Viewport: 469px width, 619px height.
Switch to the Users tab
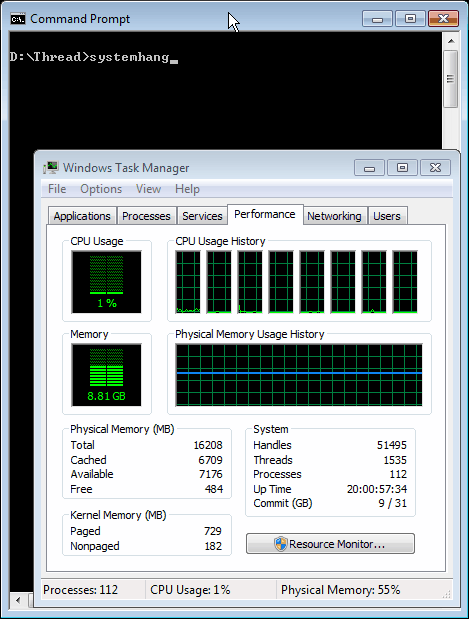pyautogui.click(x=387, y=216)
